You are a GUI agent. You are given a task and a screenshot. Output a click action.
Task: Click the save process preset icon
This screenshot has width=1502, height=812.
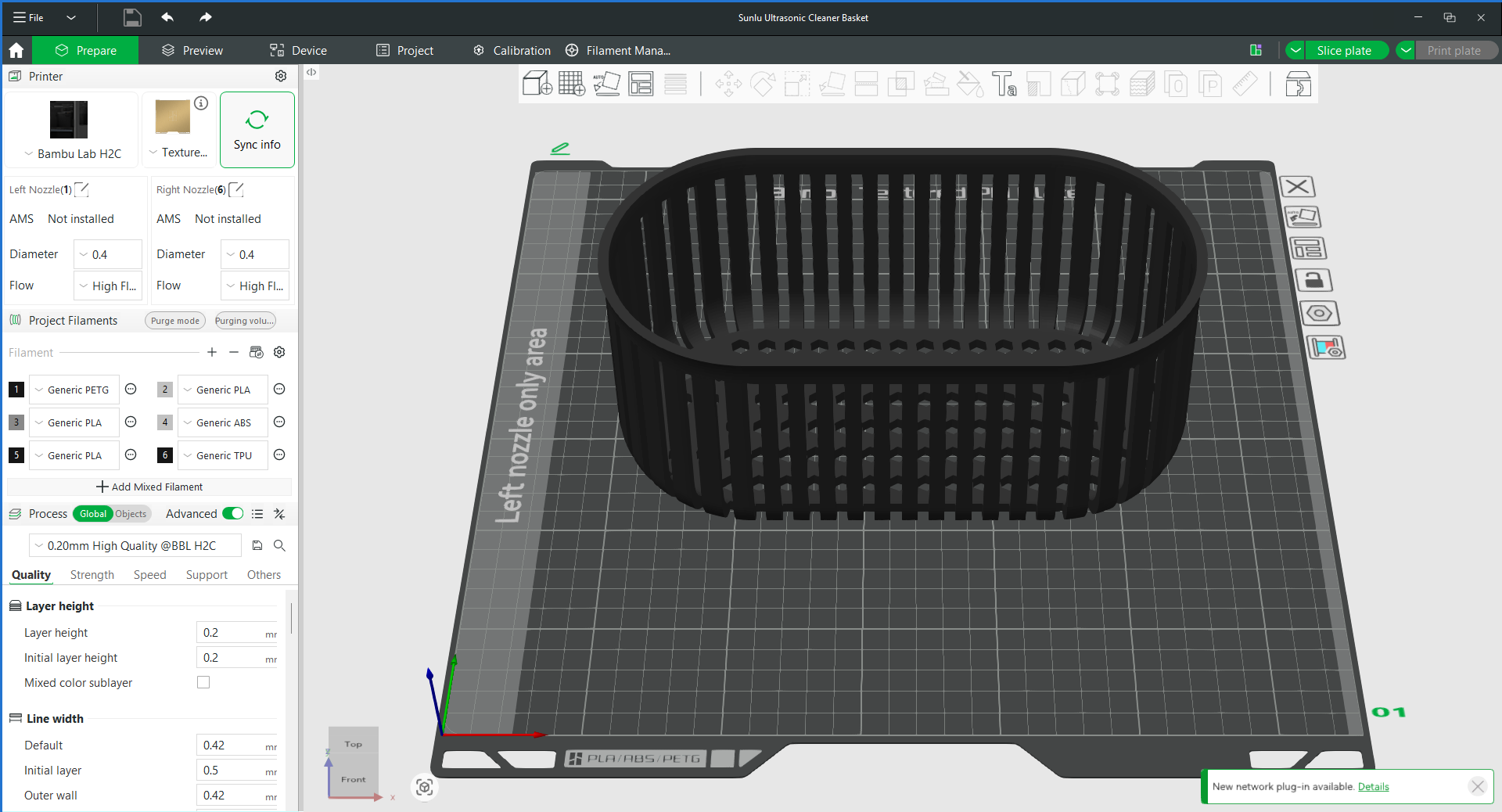[x=257, y=545]
